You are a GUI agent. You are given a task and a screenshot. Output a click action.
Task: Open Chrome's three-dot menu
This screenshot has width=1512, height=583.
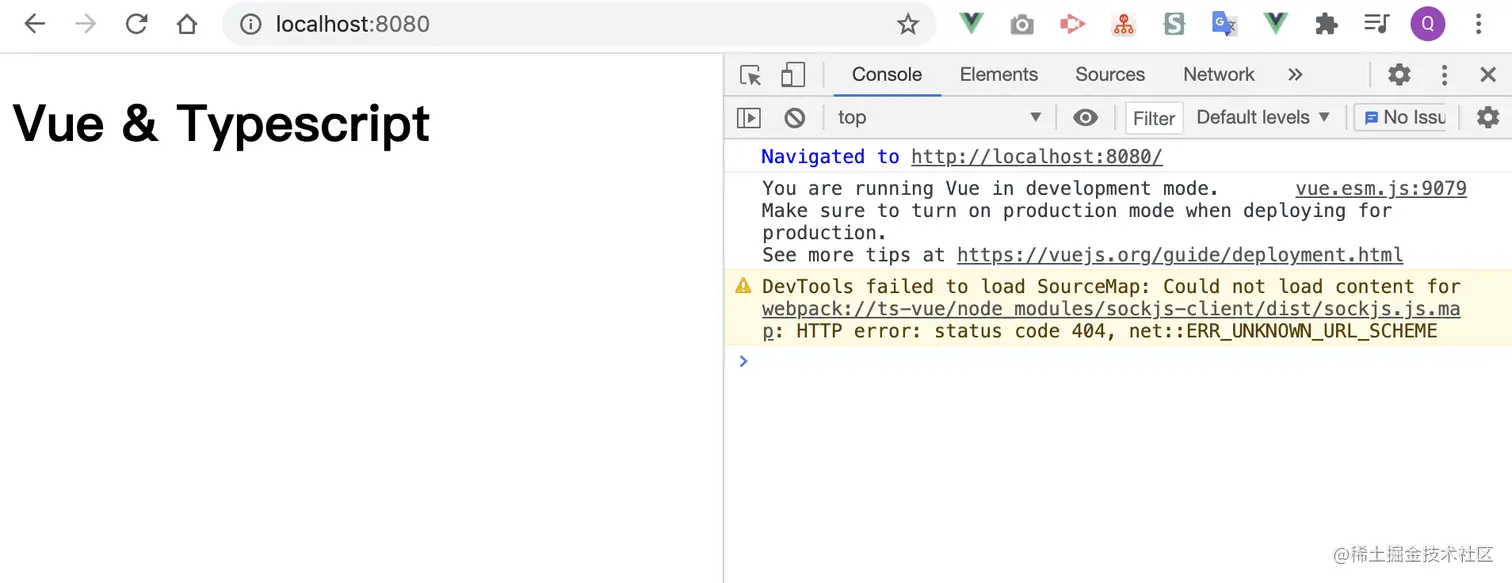pos(1479,24)
